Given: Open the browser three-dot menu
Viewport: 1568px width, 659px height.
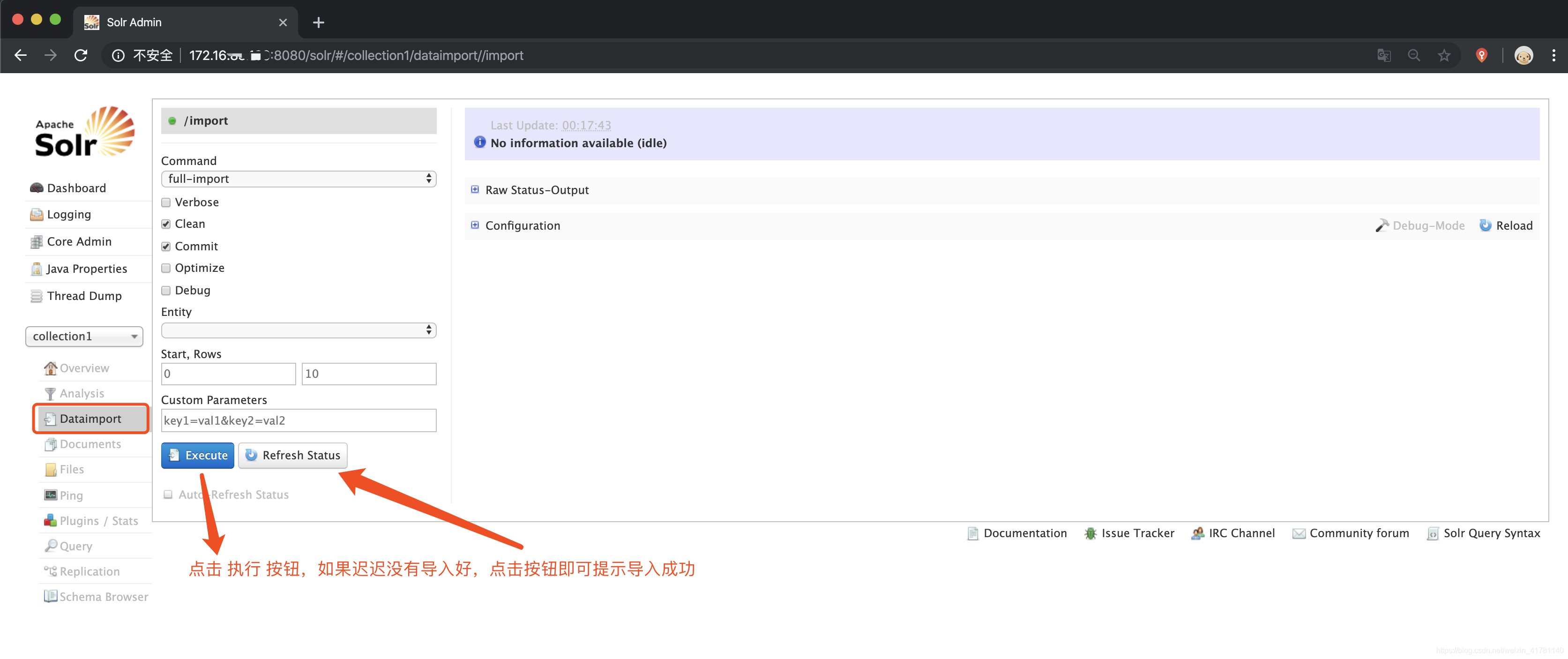Looking at the screenshot, I should (1553, 55).
